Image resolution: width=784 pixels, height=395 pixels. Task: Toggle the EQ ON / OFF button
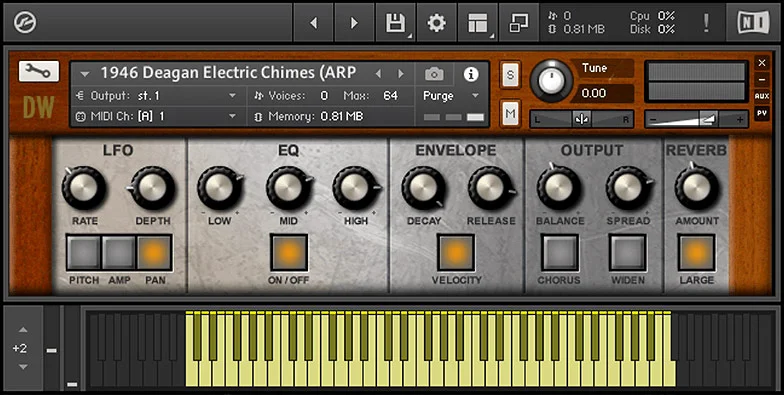pos(288,253)
